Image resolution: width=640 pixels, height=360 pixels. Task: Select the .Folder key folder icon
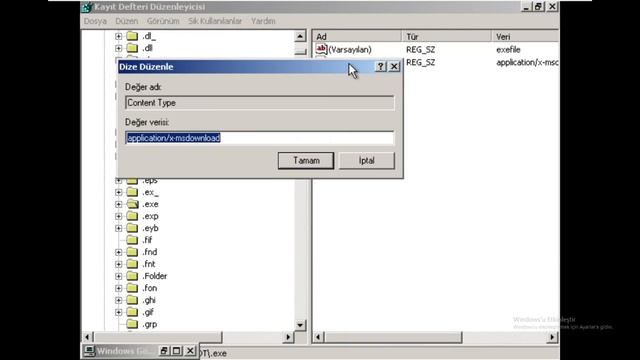click(132, 276)
